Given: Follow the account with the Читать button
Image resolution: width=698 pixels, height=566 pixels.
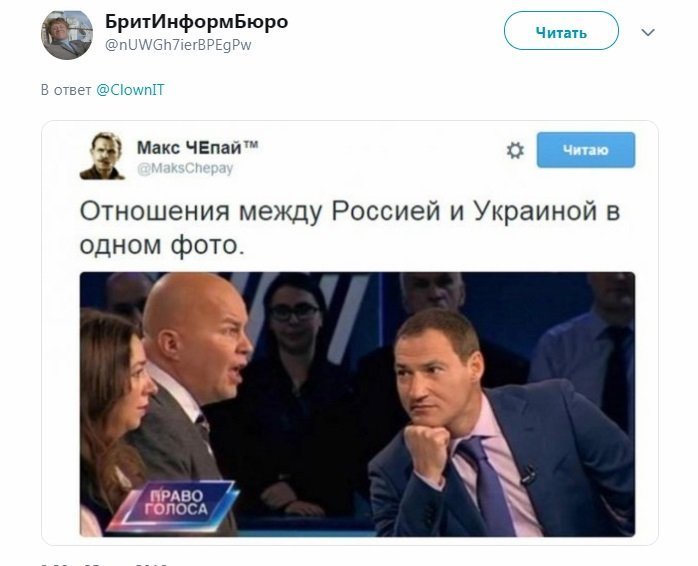Looking at the screenshot, I should tap(561, 31).
